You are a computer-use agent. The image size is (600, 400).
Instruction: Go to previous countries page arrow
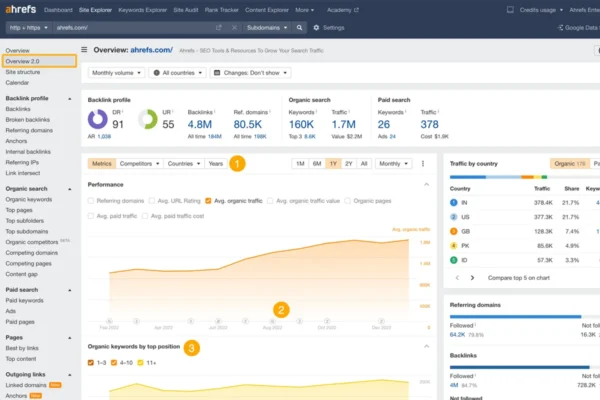point(457,278)
